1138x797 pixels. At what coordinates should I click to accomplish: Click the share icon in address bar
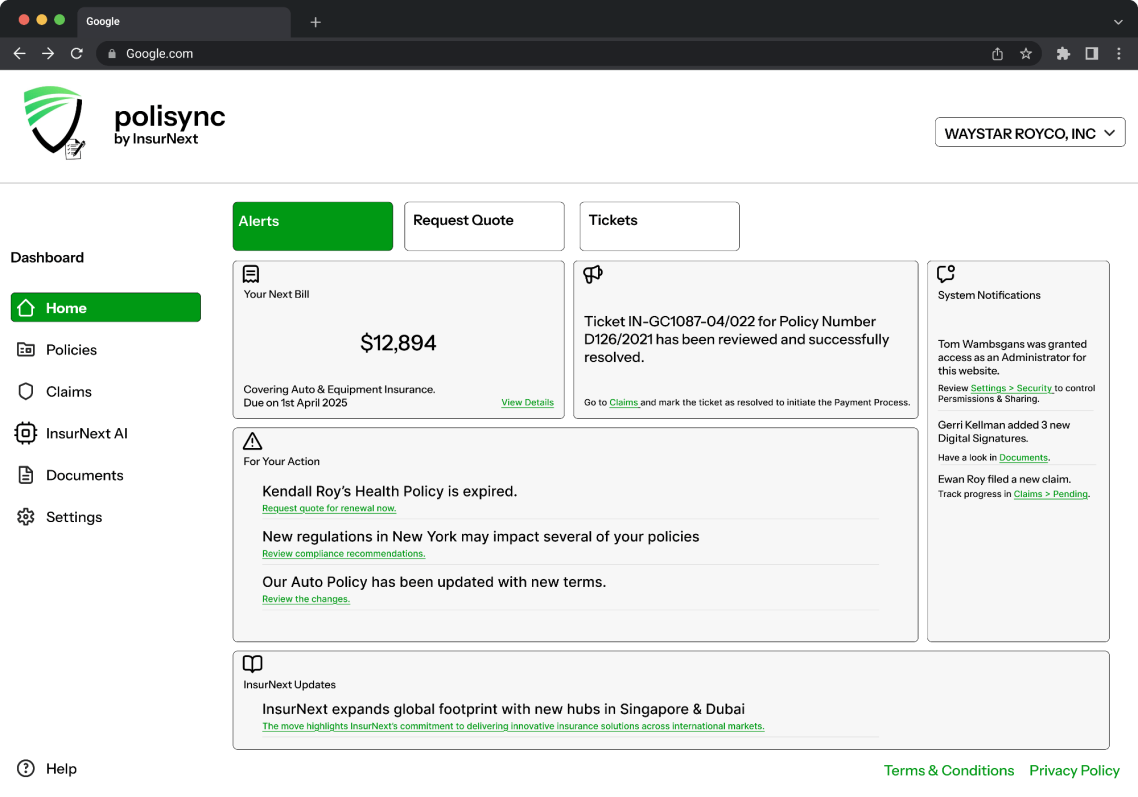tap(997, 54)
